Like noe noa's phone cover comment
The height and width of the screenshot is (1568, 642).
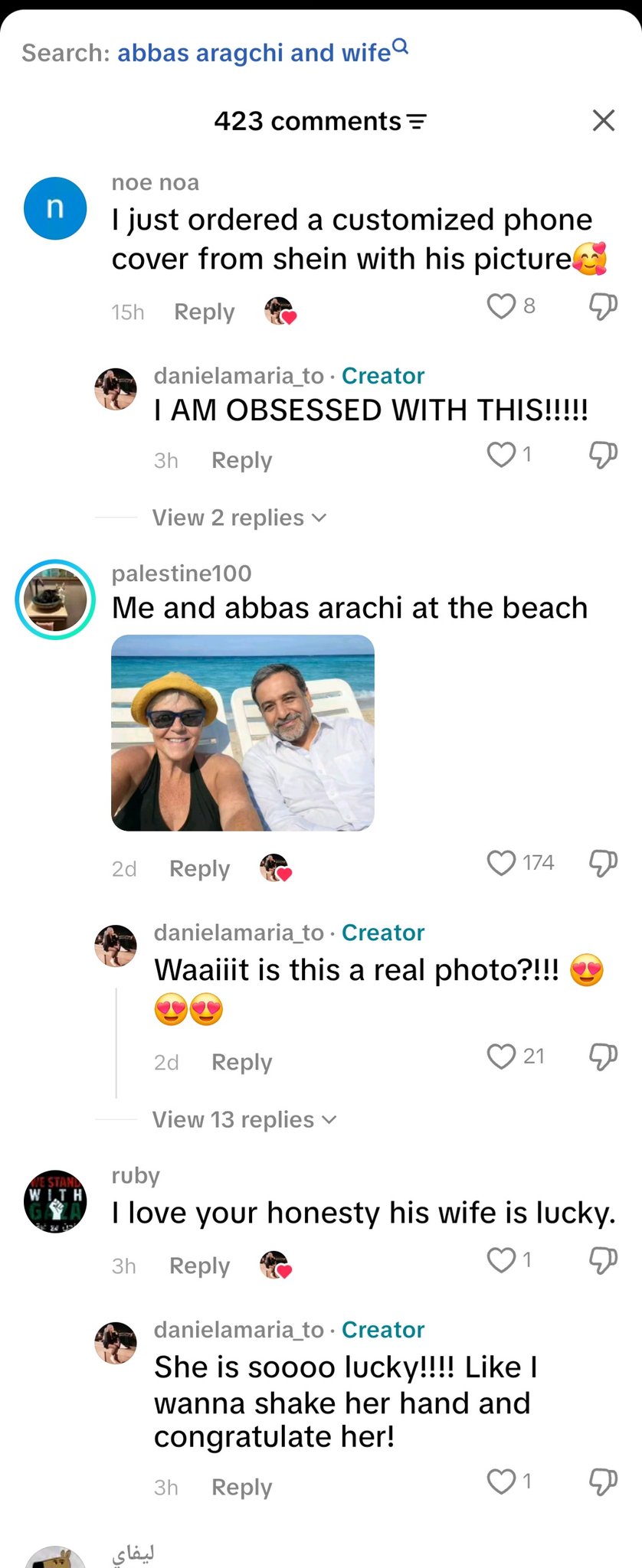[x=501, y=306]
